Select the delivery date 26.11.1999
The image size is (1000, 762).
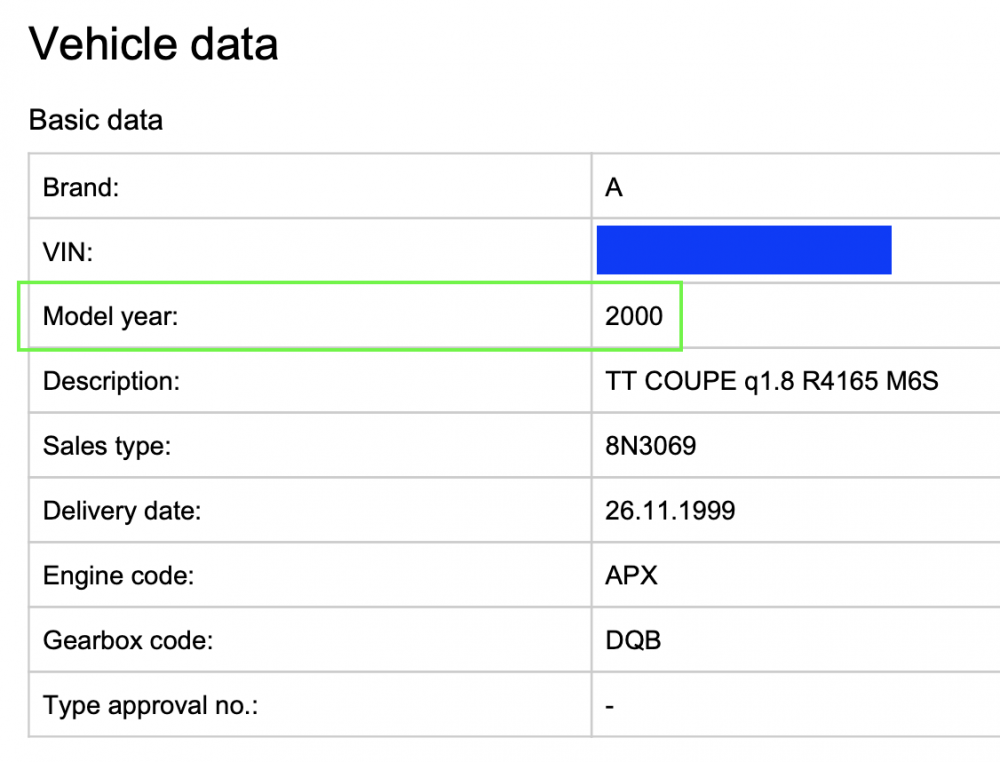pyautogui.click(x=670, y=511)
